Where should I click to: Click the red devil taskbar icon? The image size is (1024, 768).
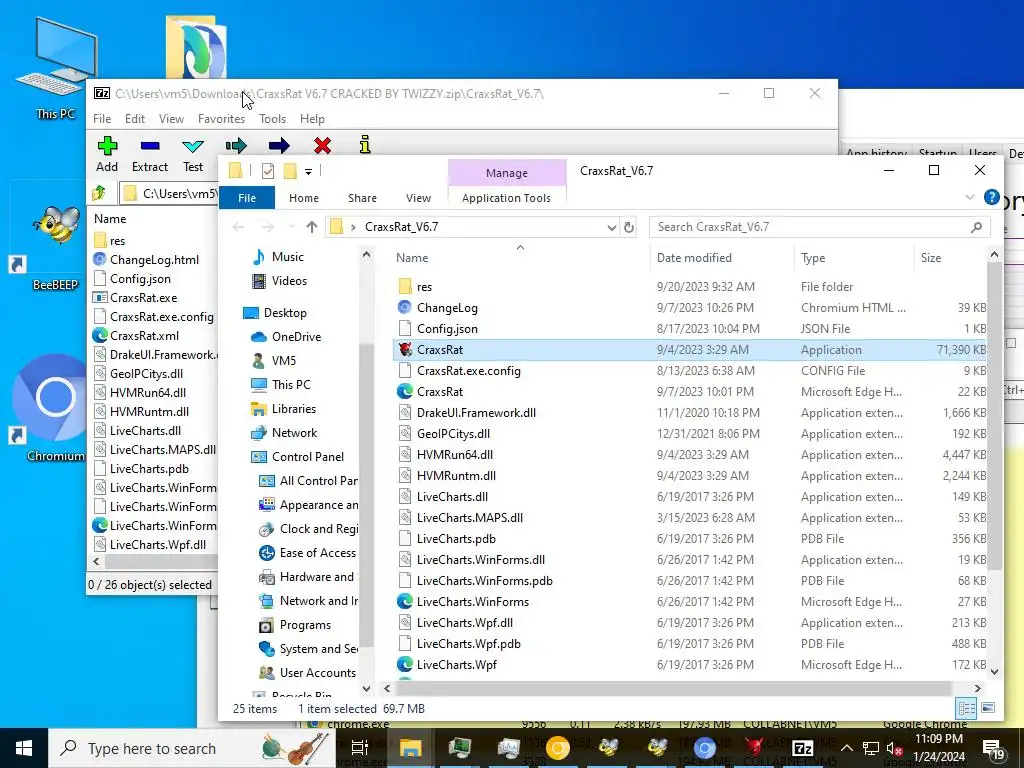754,748
